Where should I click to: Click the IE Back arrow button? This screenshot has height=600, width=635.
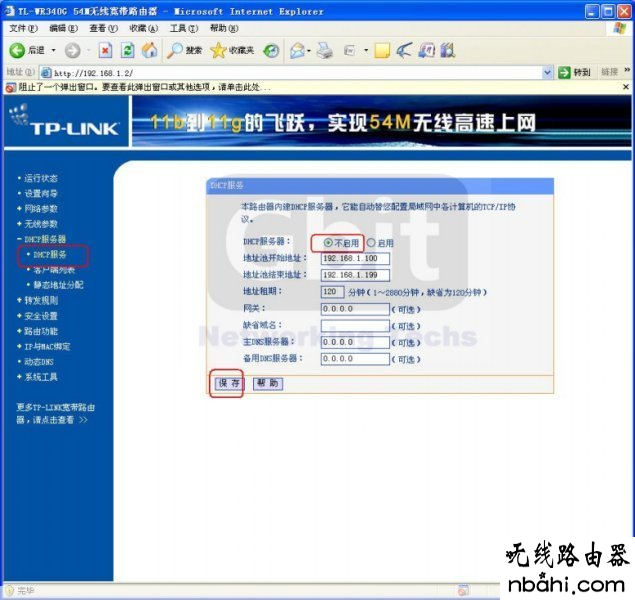pyautogui.click(x=17, y=50)
